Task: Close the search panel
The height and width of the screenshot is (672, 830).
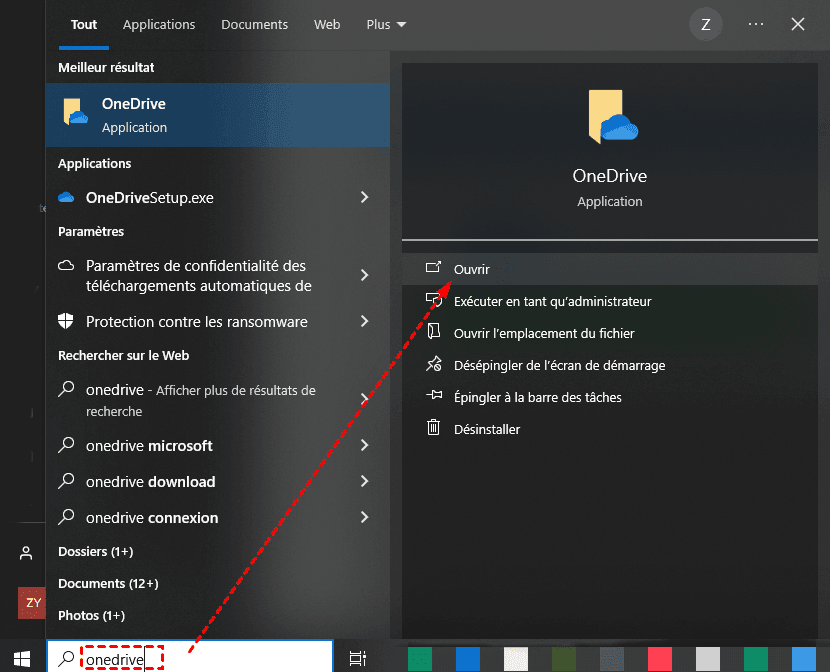Action: pyautogui.click(x=798, y=24)
